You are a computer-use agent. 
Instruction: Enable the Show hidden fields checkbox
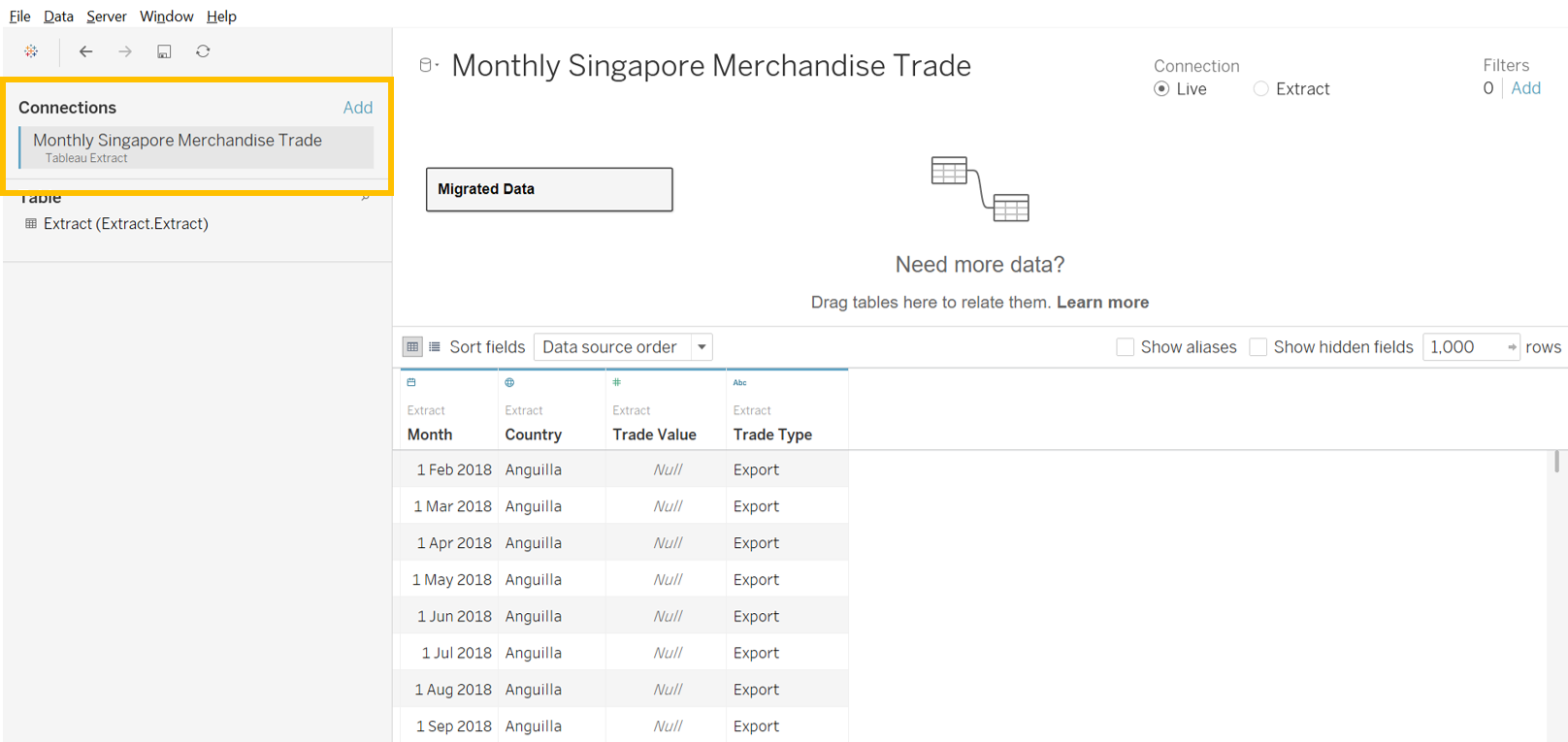click(x=1258, y=347)
